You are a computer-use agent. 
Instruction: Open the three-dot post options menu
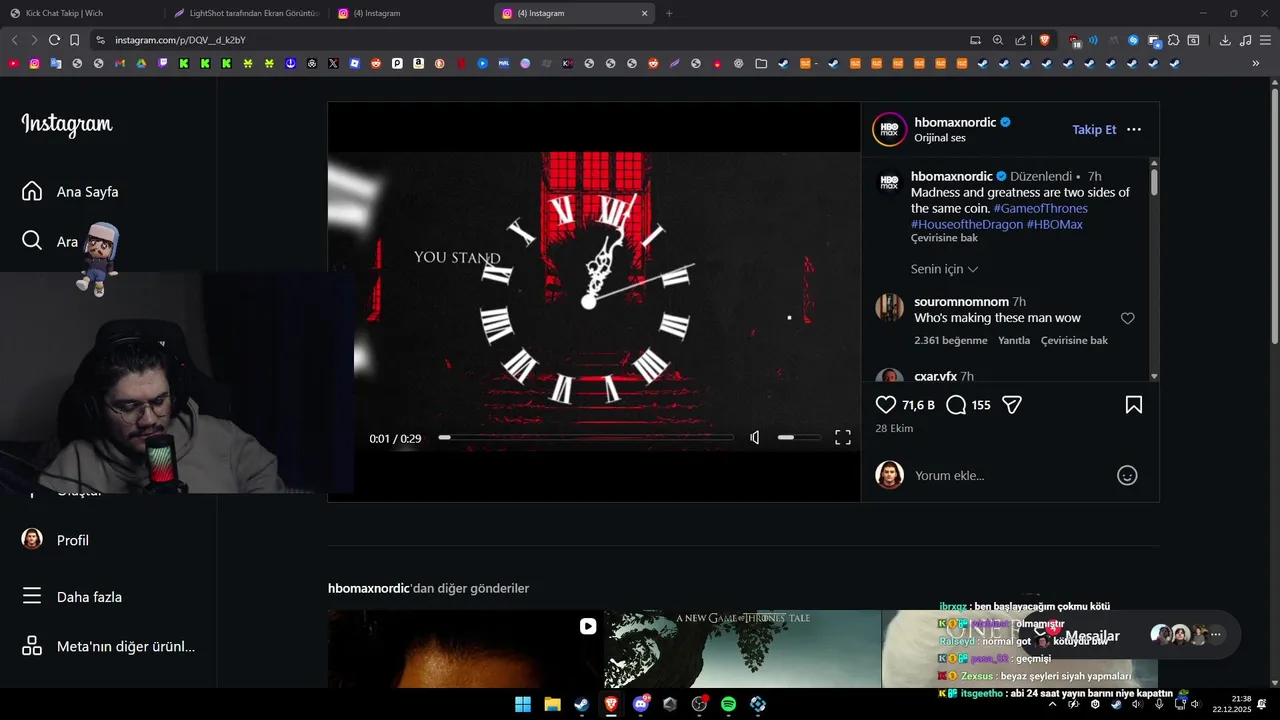[1134, 130]
